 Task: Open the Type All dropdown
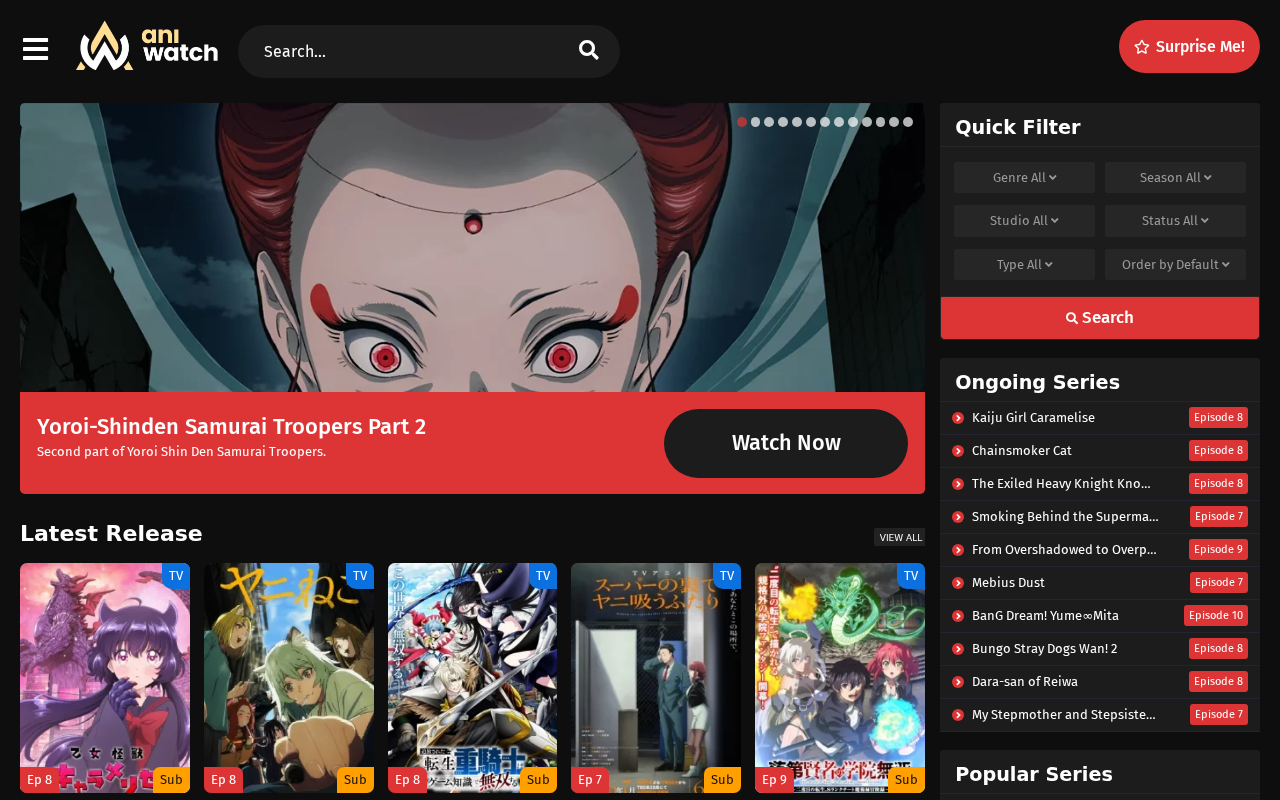point(1024,264)
